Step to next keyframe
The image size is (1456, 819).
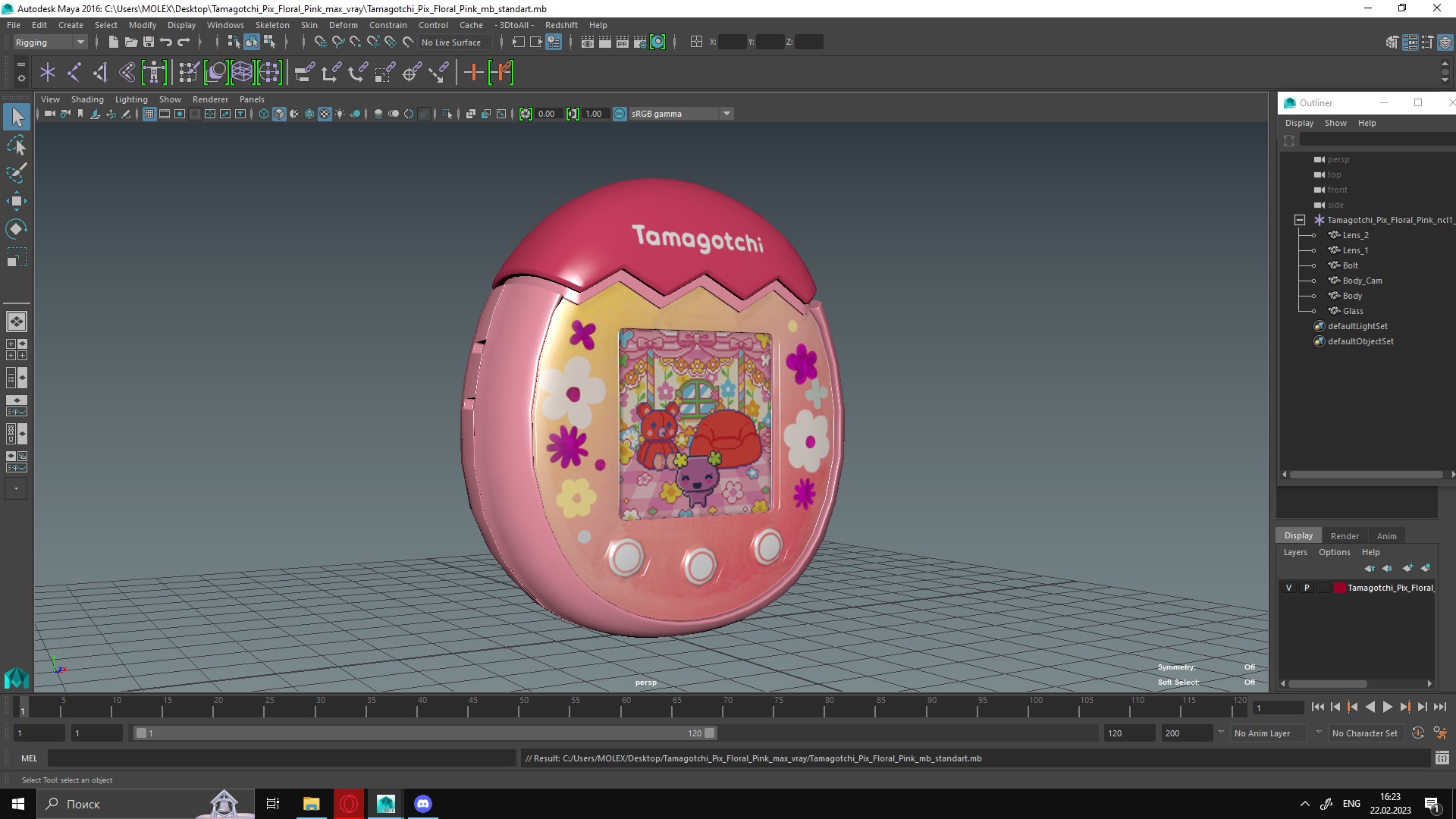[1404, 707]
